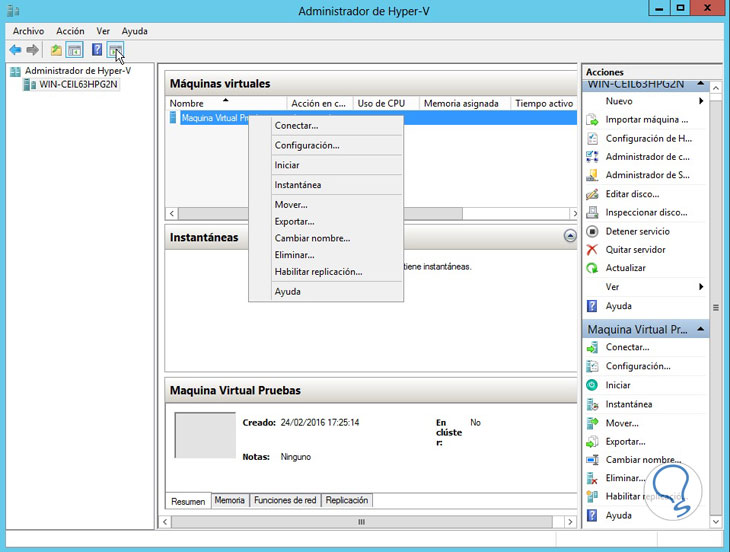This screenshot has width=730, height=552.
Task: Choose Configuración... in context menu
Action: click(326, 145)
